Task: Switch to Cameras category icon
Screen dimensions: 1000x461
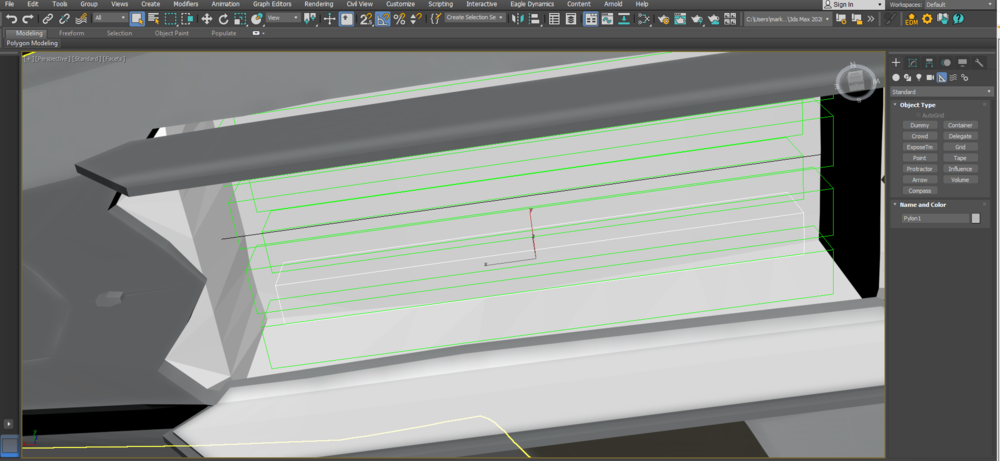Action: click(x=930, y=77)
